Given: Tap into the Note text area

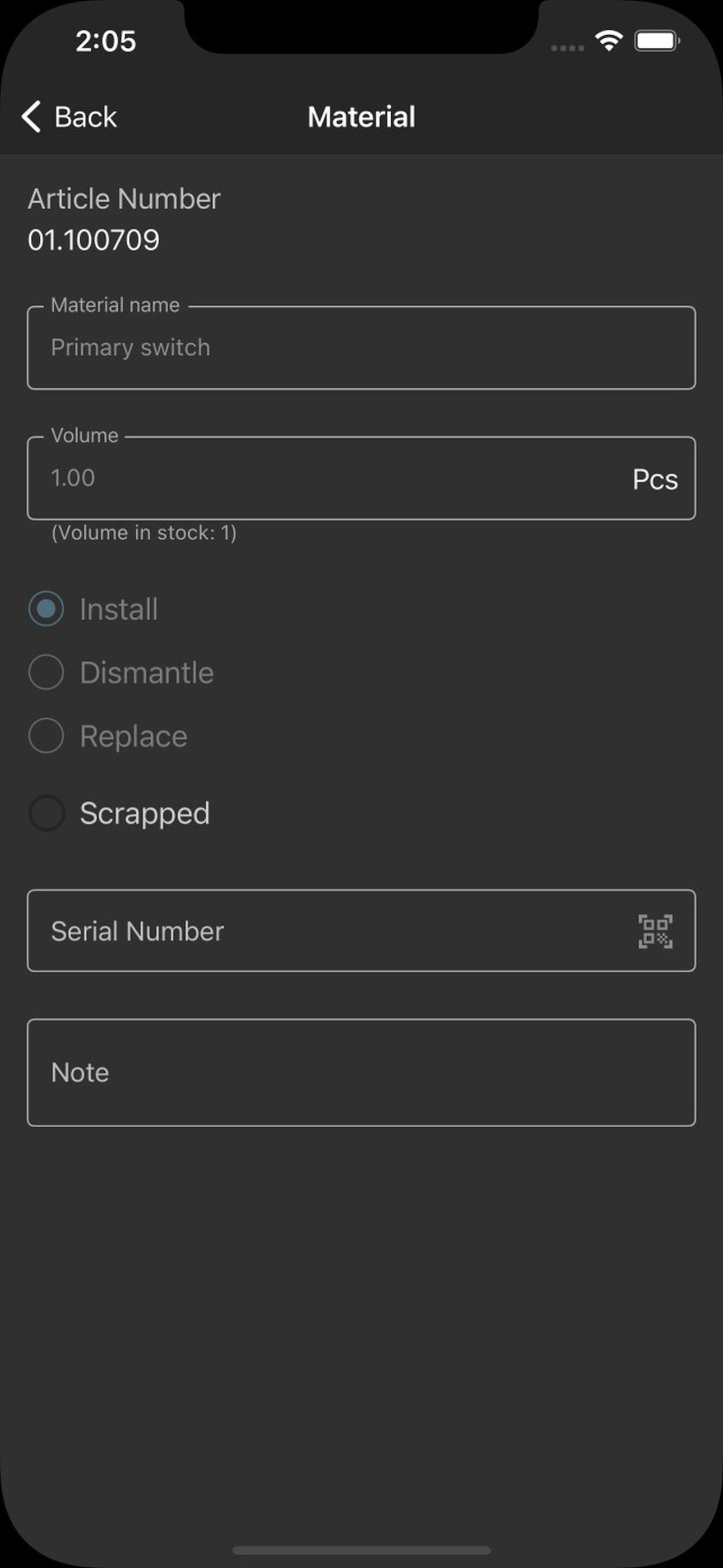Looking at the screenshot, I should point(361,1072).
